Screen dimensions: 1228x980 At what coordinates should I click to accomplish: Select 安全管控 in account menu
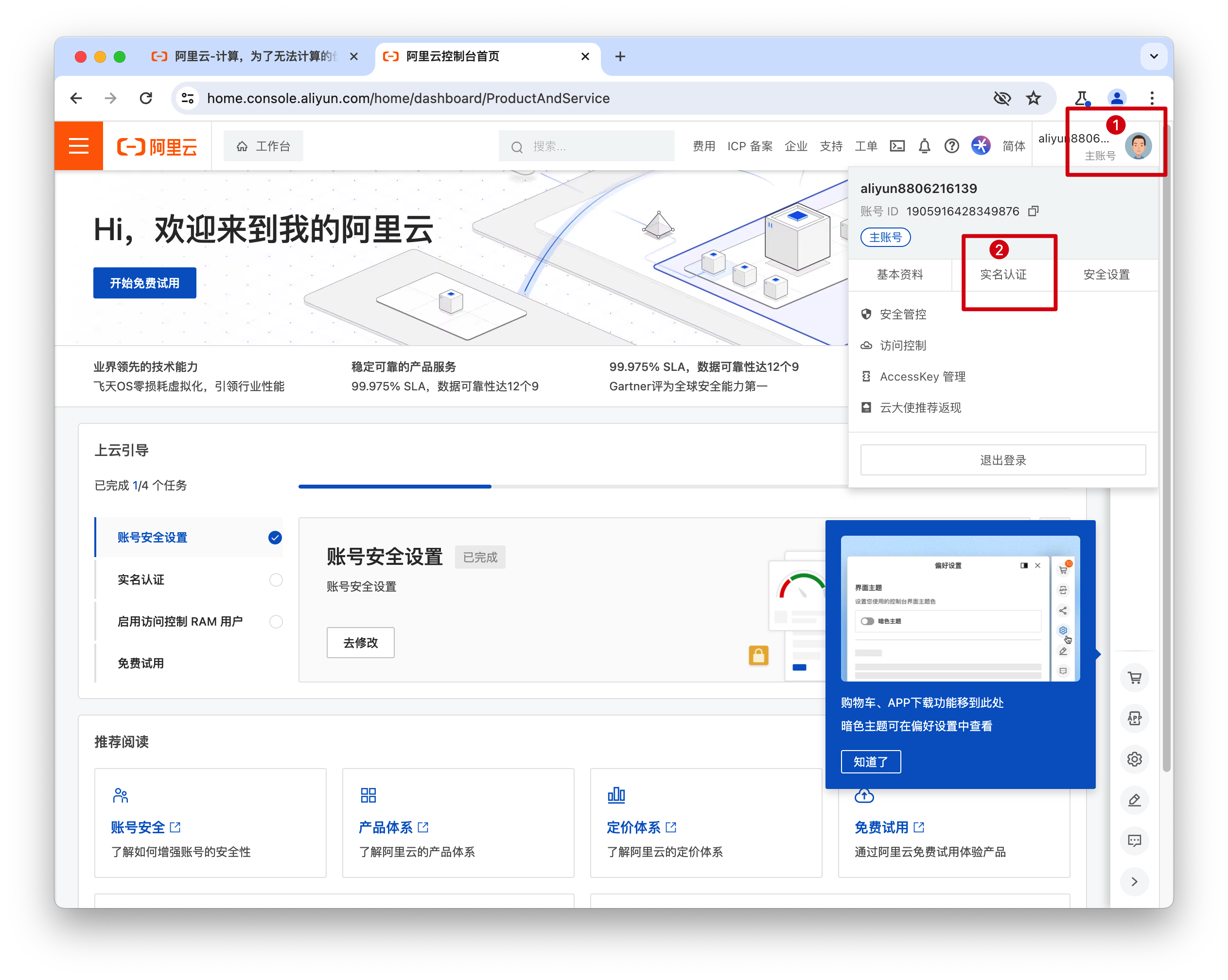(903, 315)
